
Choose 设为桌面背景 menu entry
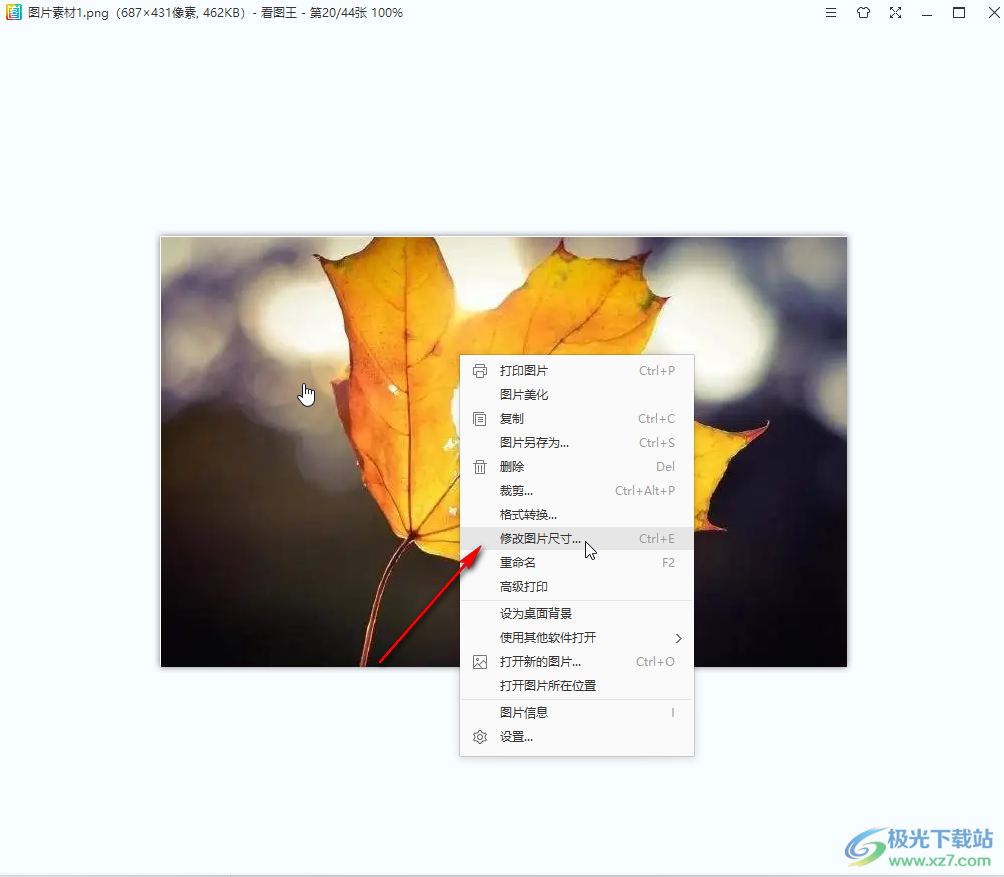pyautogui.click(x=576, y=614)
